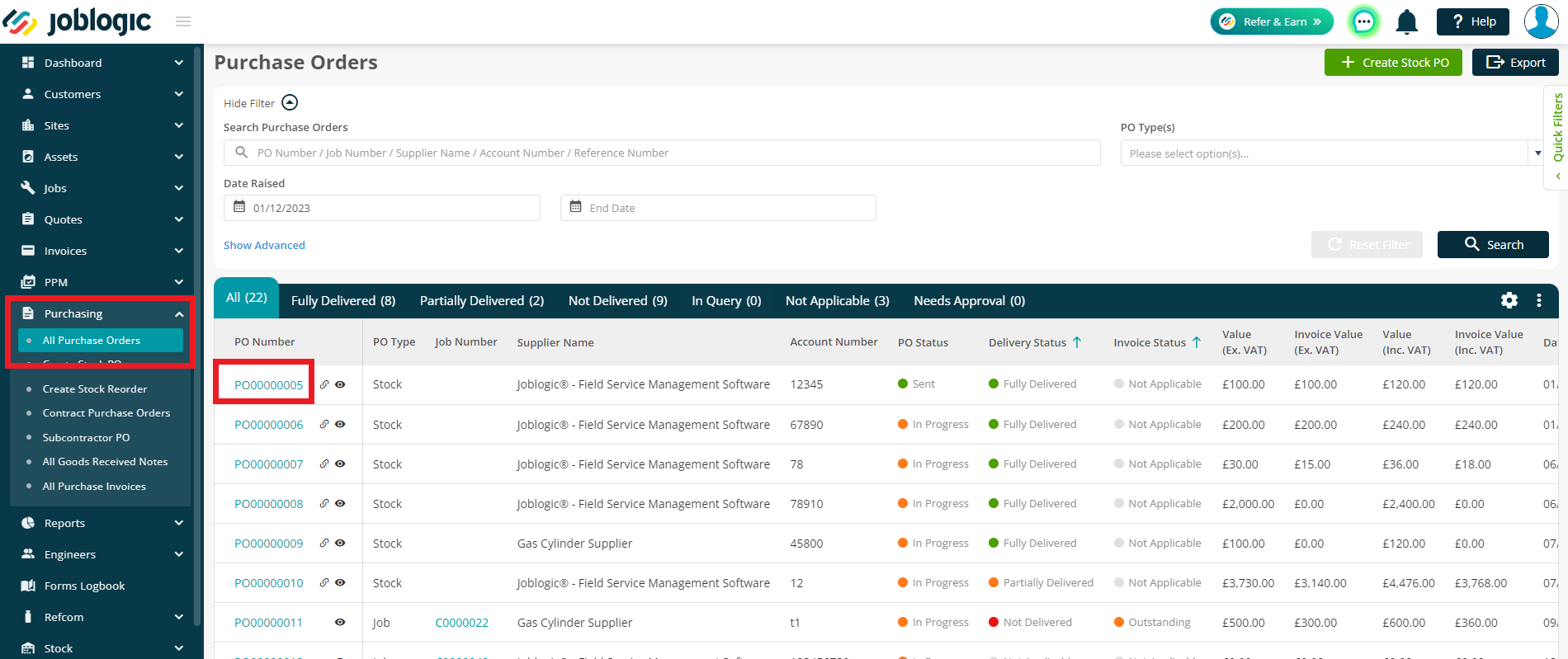Click link icon for PO00000008
Screen dimensions: 1568x659
point(324,503)
